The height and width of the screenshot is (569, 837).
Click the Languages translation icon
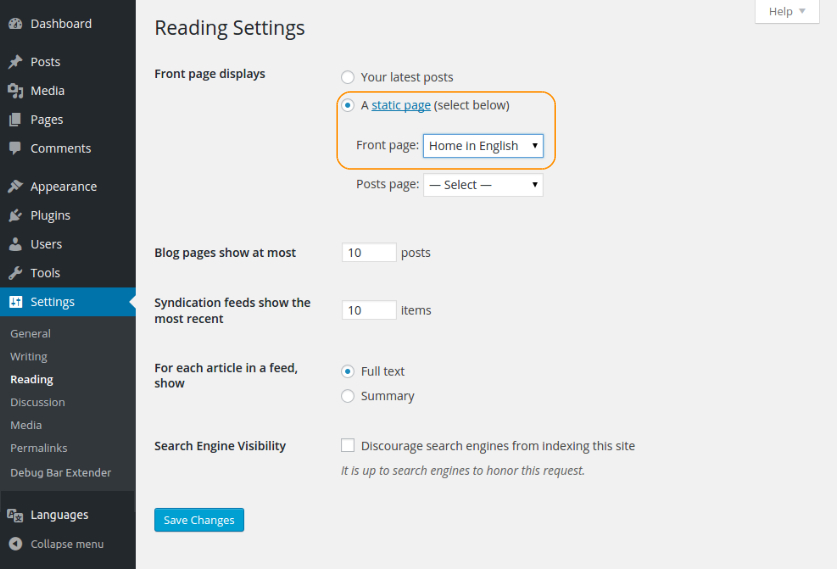(x=15, y=515)
